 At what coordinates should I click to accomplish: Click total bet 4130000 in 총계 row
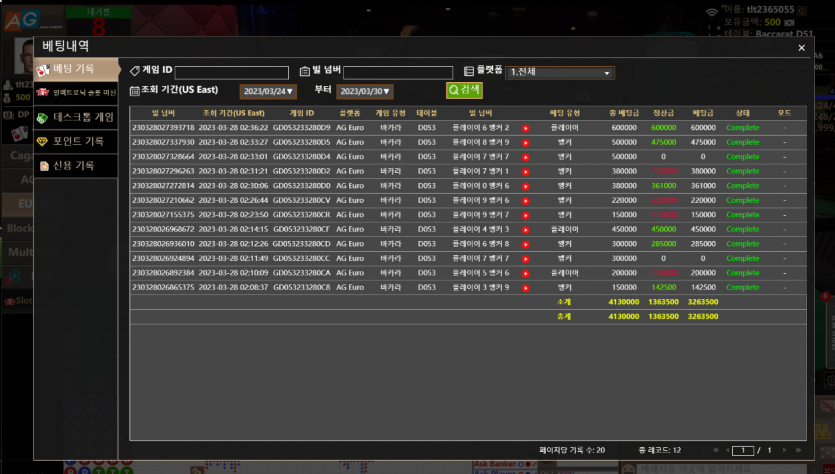pos(624,316)
